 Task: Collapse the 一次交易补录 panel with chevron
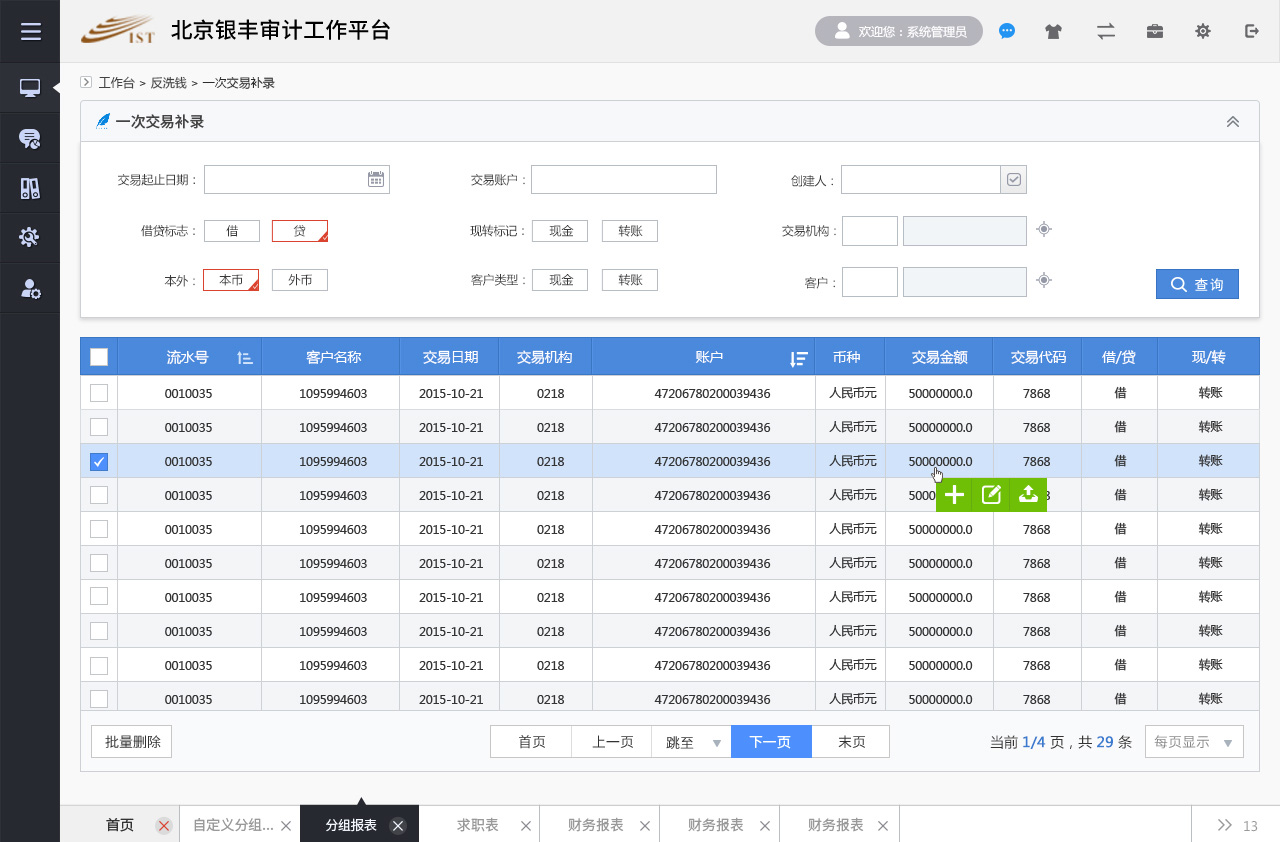[1232, 120]
